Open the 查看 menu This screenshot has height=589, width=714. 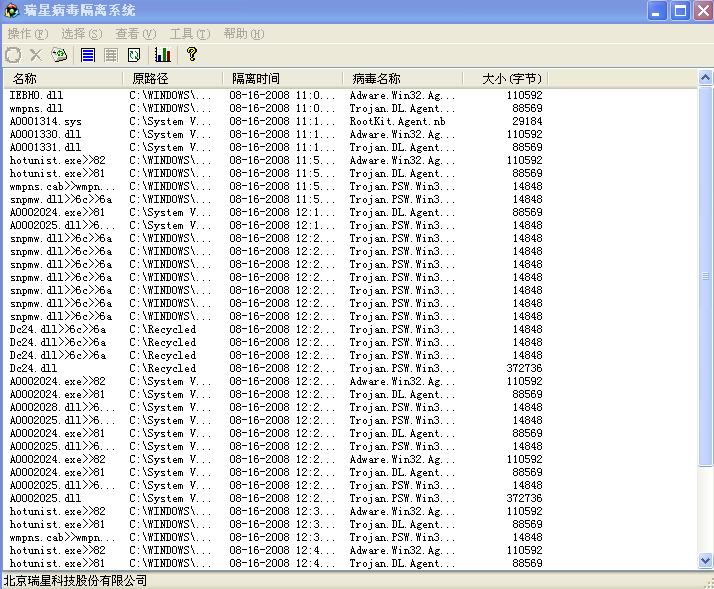click(x=135, y=34)
